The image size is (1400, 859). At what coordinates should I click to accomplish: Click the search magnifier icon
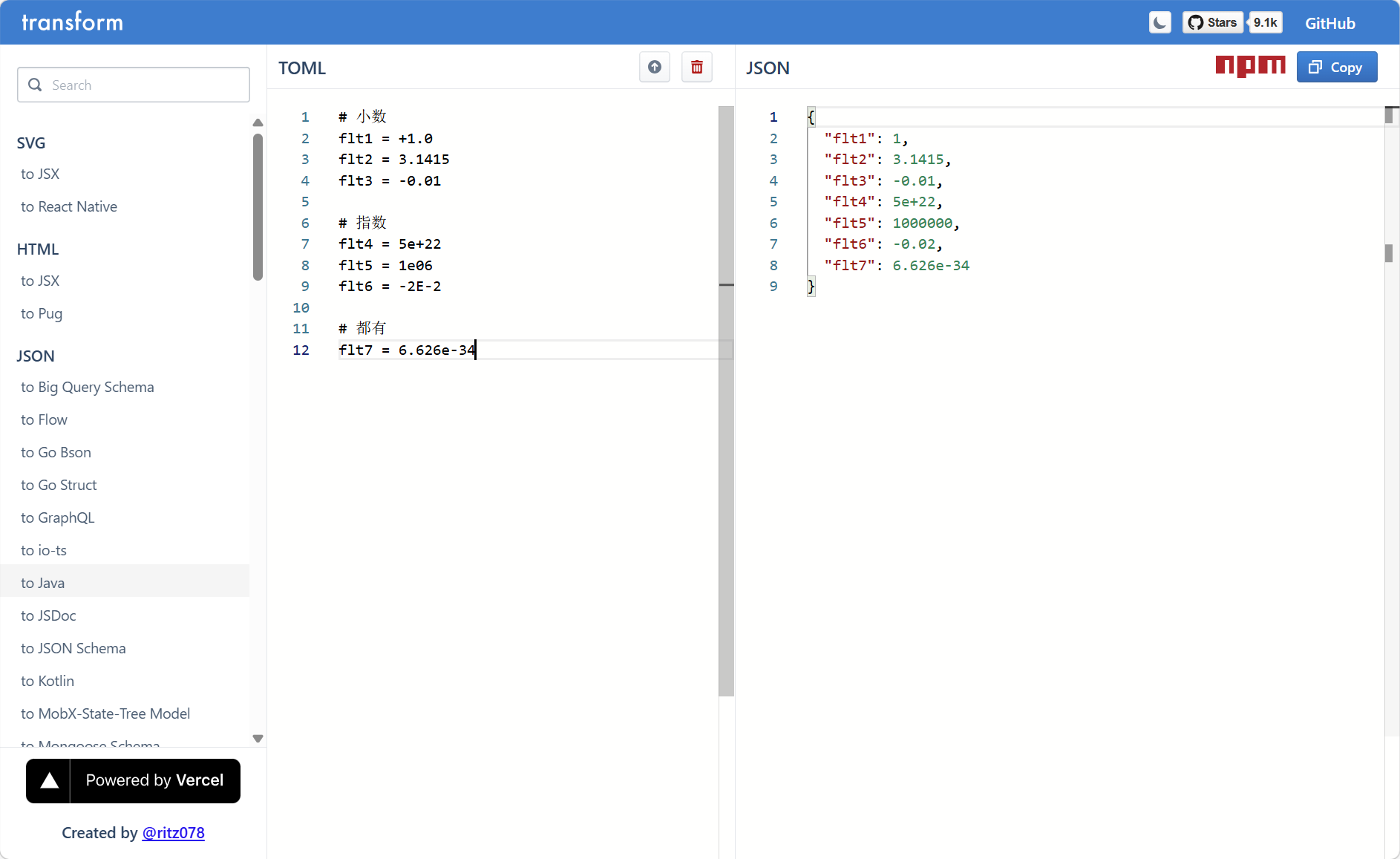pyautogui.click(x=35, y=85)
